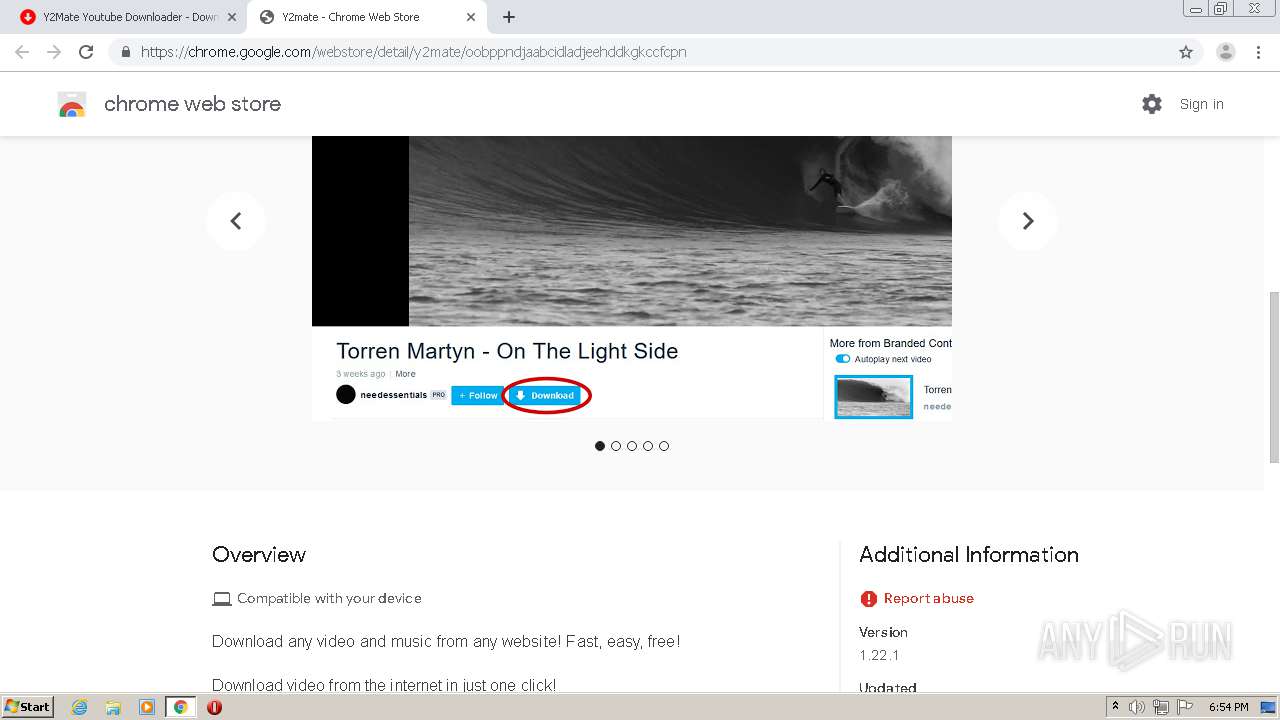Viewport: 1280px width, 720px height.
Task: Launch Internet Explorer from the taskbar
Action: [80, 707]
